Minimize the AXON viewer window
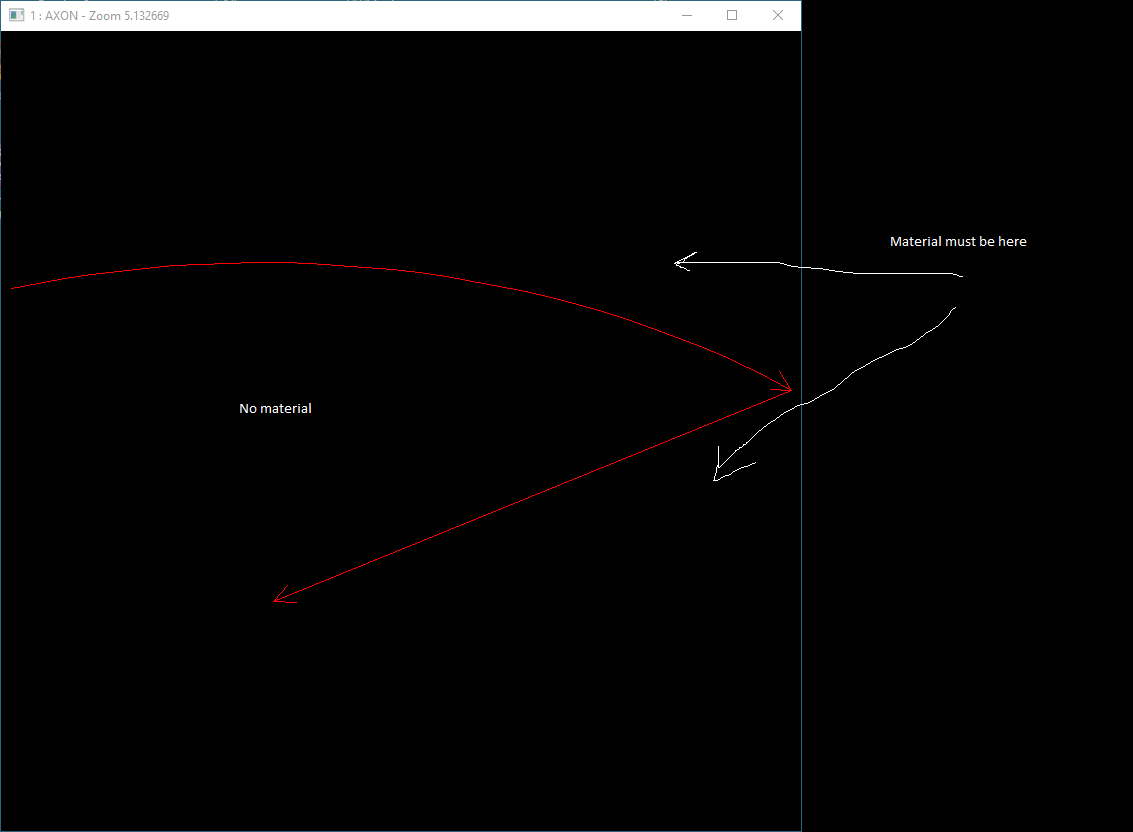1133x832 pixels. tap(687, 16)
